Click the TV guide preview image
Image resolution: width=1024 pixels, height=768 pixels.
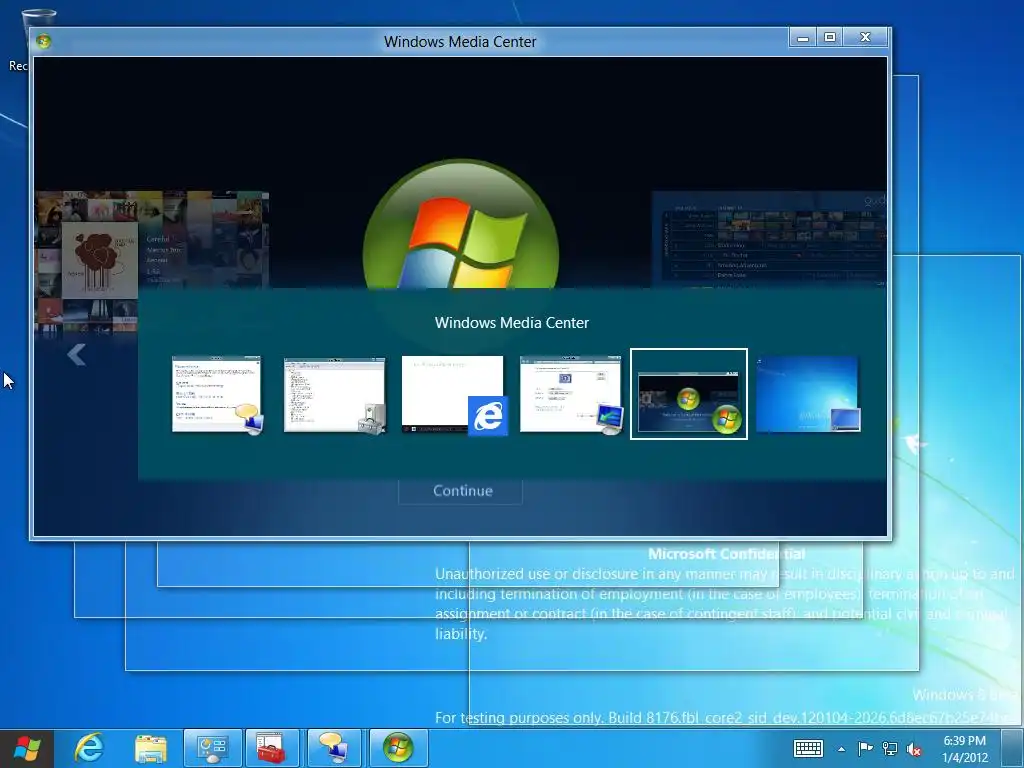tap(769, 239)
